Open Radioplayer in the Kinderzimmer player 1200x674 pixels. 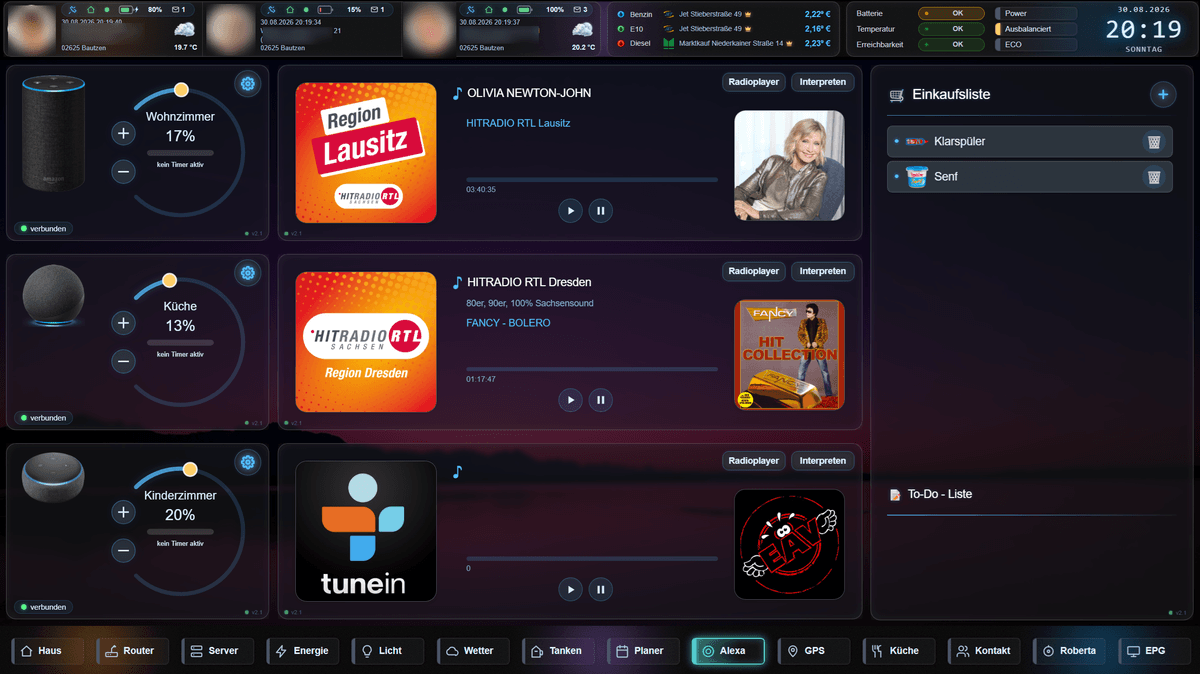tap(754, 461)
